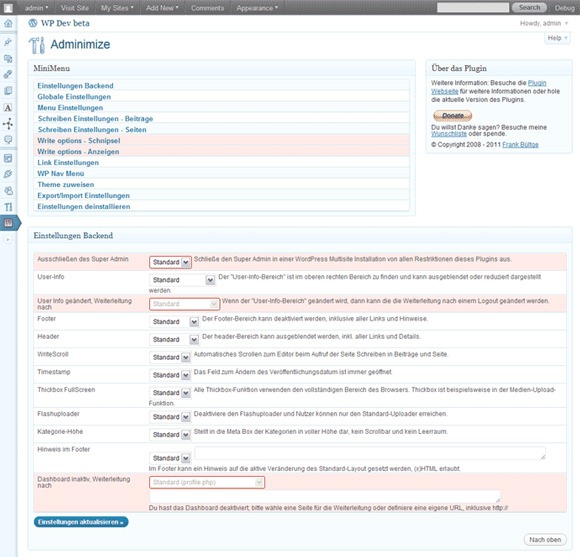The width and height of the screenshot is (580, 557).
Task: Click Einstellungen aktualisieren button
Action: pyautogui.click(x=81, y=522)
